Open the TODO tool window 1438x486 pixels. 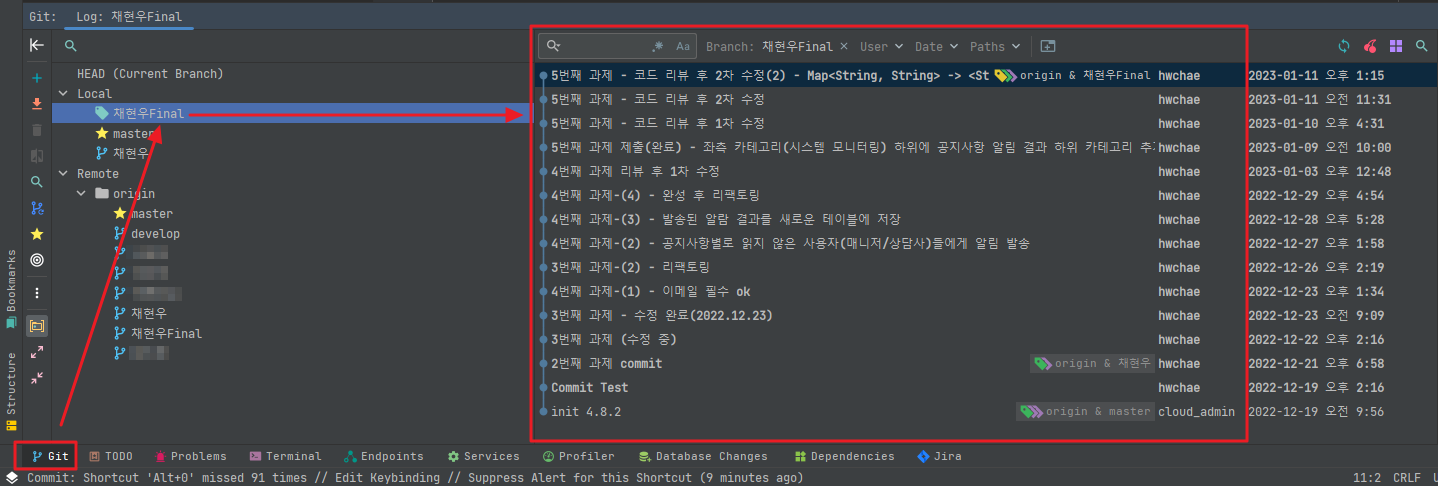[x=110, y=456]
